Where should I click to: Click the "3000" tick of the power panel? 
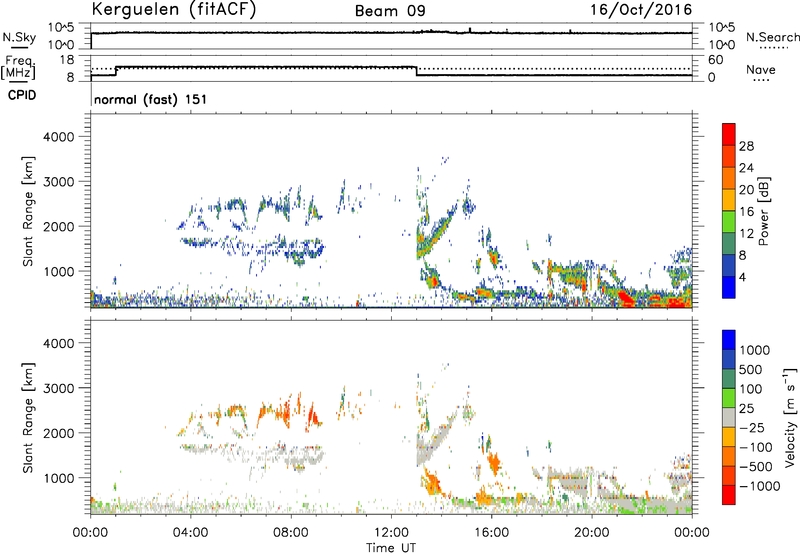[x=59, y=182]
